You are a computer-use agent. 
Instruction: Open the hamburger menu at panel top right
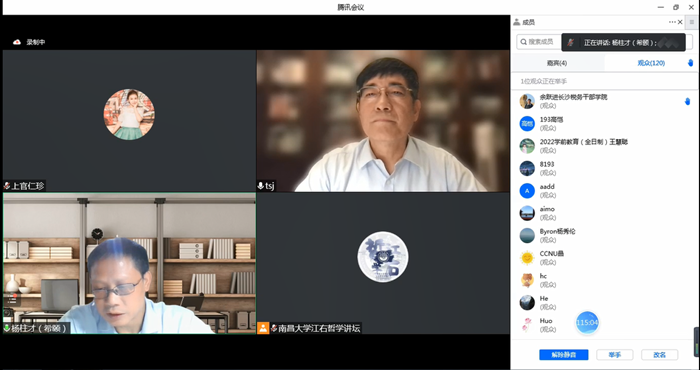coord(692,22)
